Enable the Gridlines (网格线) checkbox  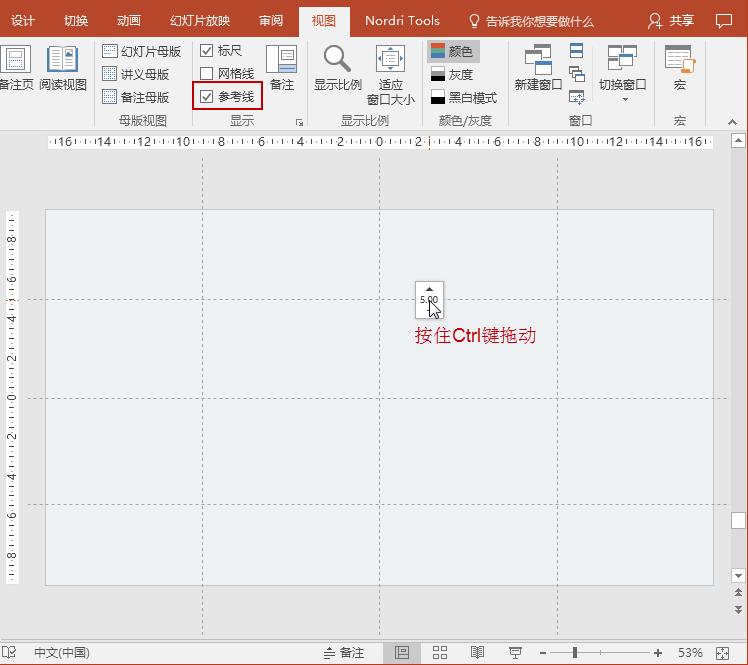(x=207, y=74)
